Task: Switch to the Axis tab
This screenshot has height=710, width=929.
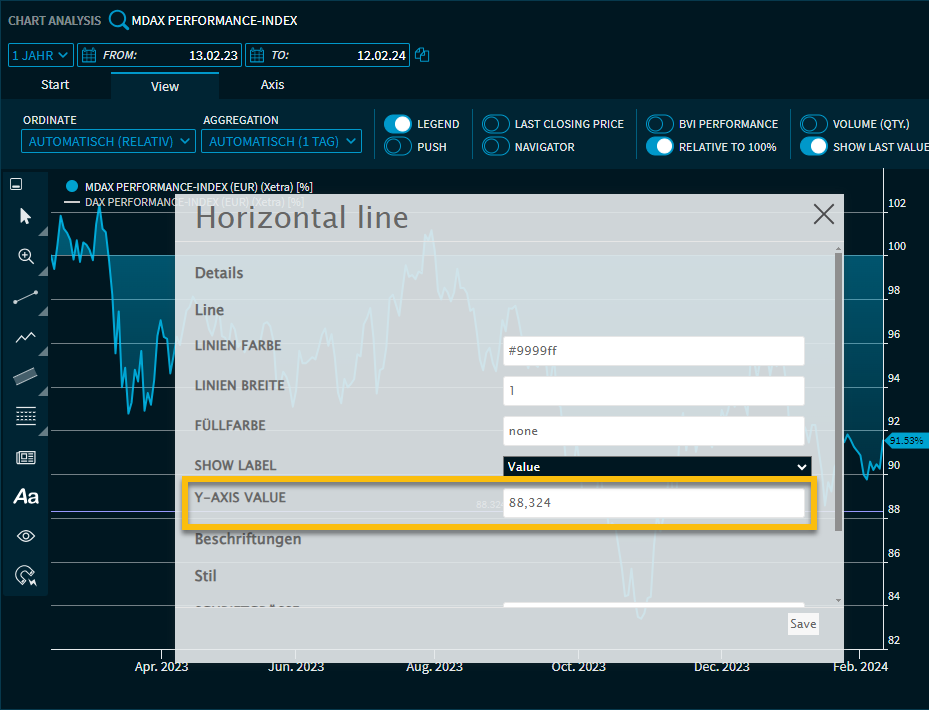Action: click(x=272, y=86)
